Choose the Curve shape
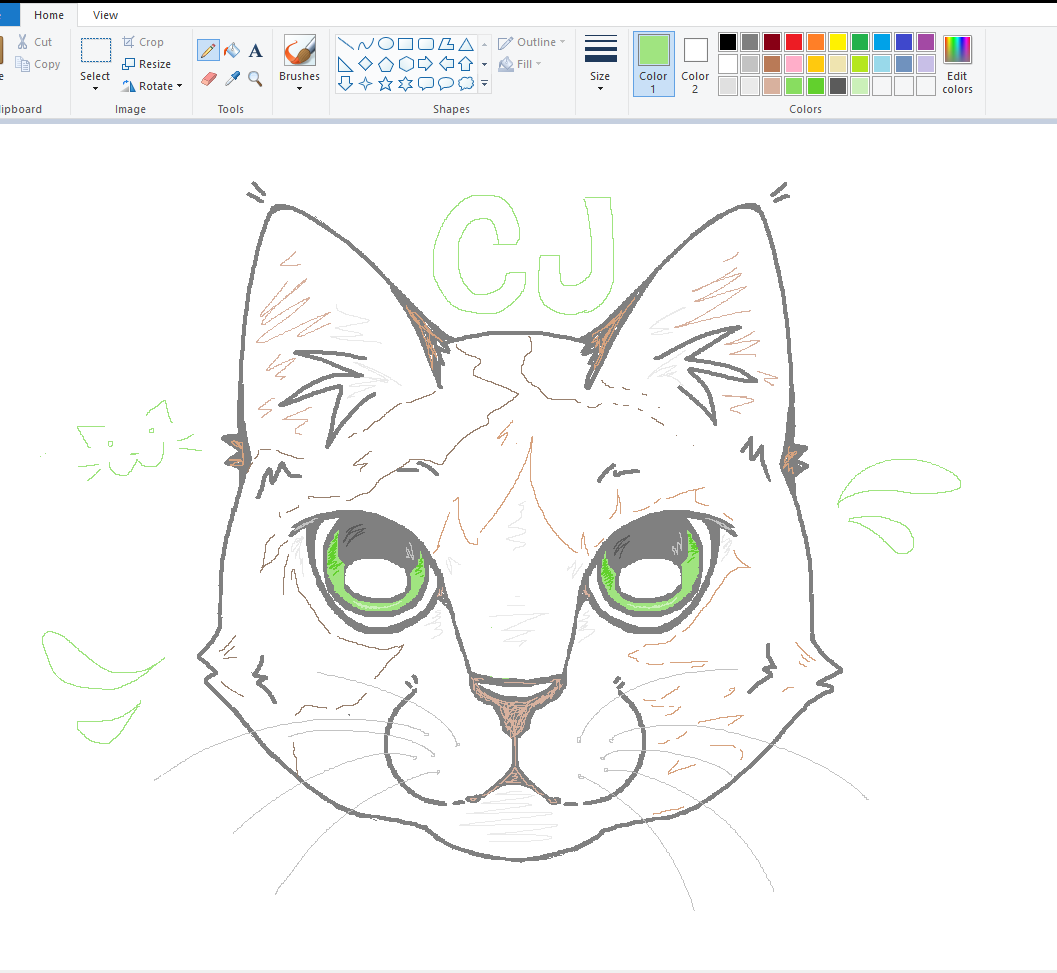Image resolution: width=1057 pixels, height=973 pixels. pos(365,44)
